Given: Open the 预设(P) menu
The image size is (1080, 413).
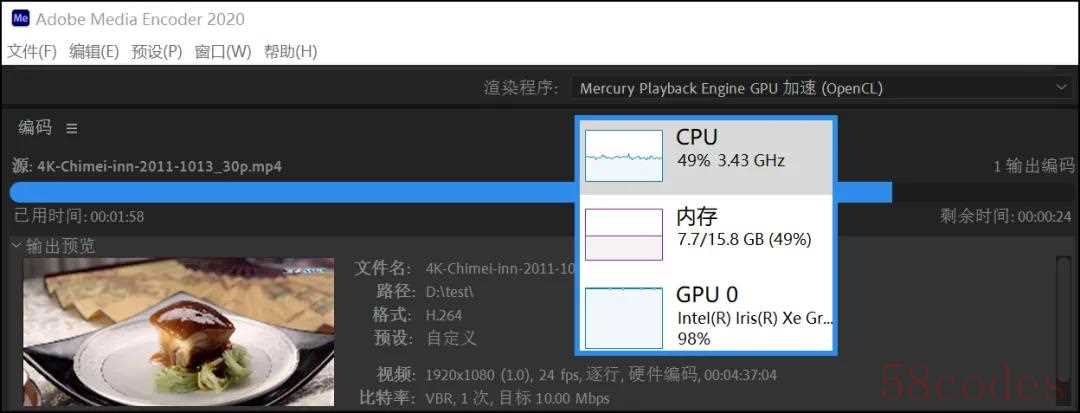Looking at the screenshot, I should pos(157,51).
